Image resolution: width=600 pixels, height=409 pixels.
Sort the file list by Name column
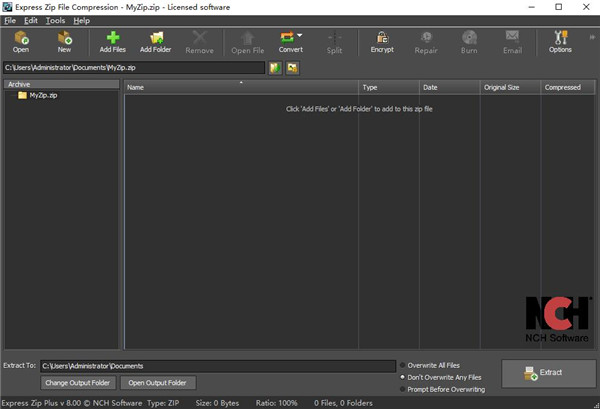click(240, 87)
